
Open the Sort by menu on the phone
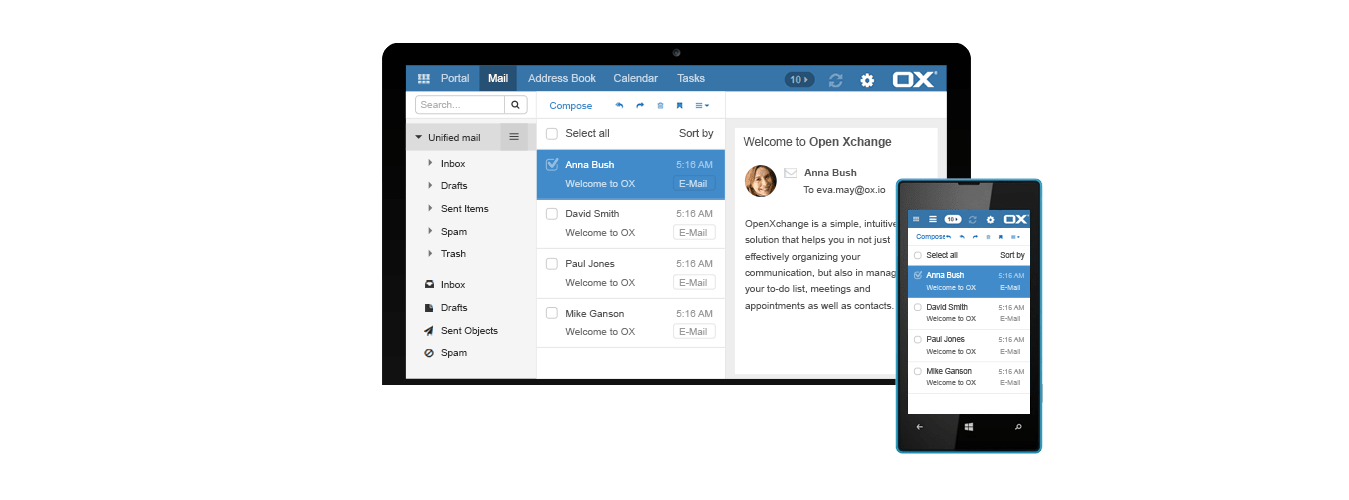tap(1012, 255)
